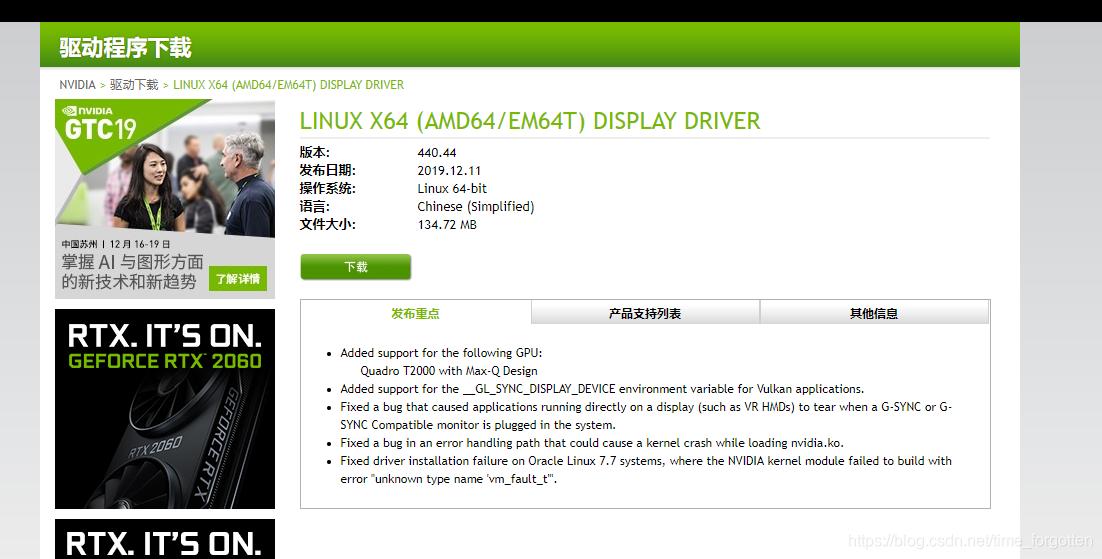
Task: Click the file size 134.72 MB
Action: click(447, 225)
